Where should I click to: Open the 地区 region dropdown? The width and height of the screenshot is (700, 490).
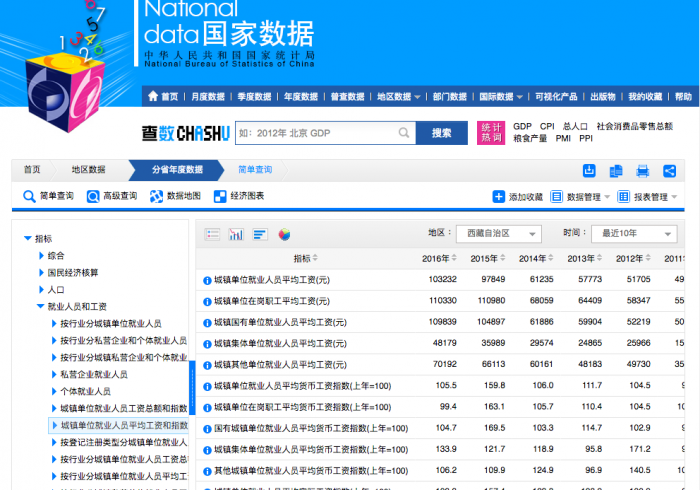click(498, 233)
